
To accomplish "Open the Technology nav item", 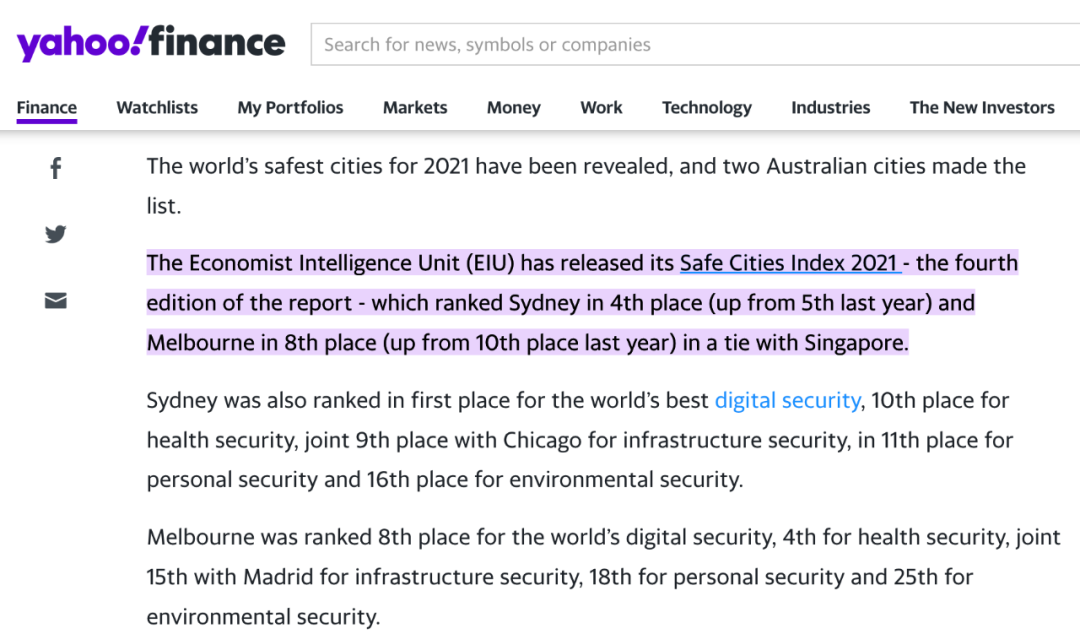I will [x=707, y=108].
